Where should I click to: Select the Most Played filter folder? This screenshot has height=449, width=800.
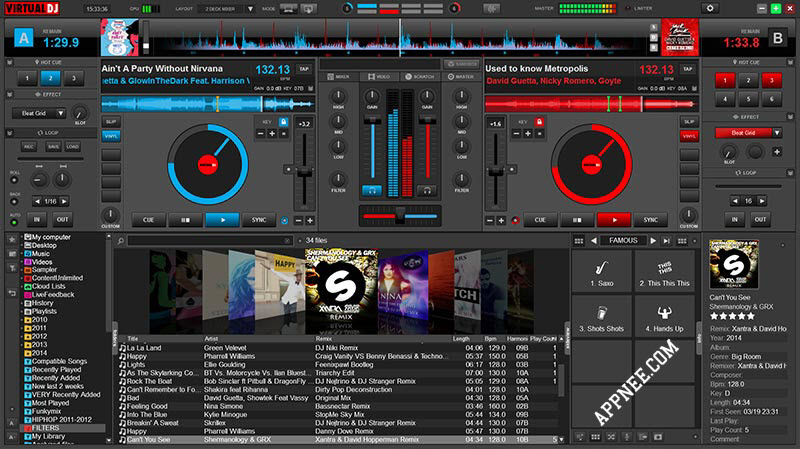(x=50, y=403)
